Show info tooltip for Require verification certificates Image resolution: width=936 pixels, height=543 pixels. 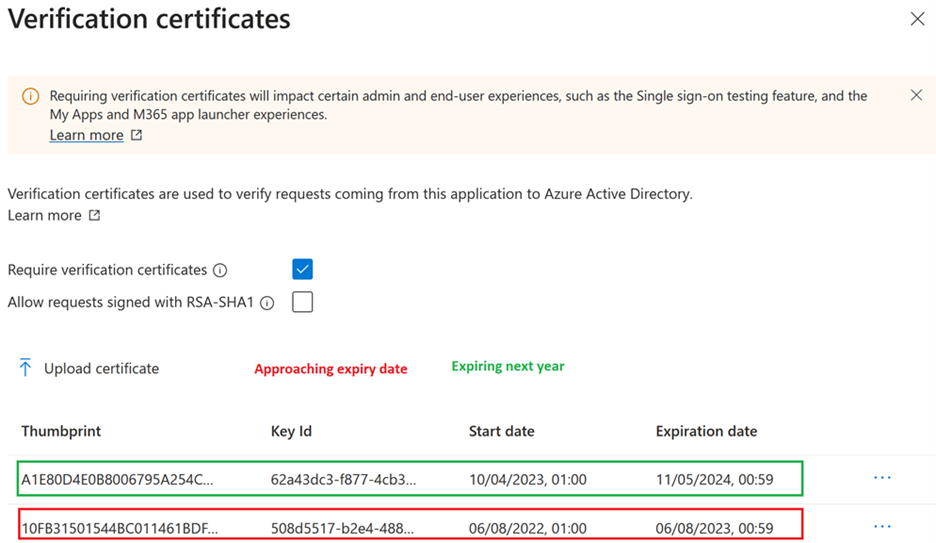pos(220,270)
